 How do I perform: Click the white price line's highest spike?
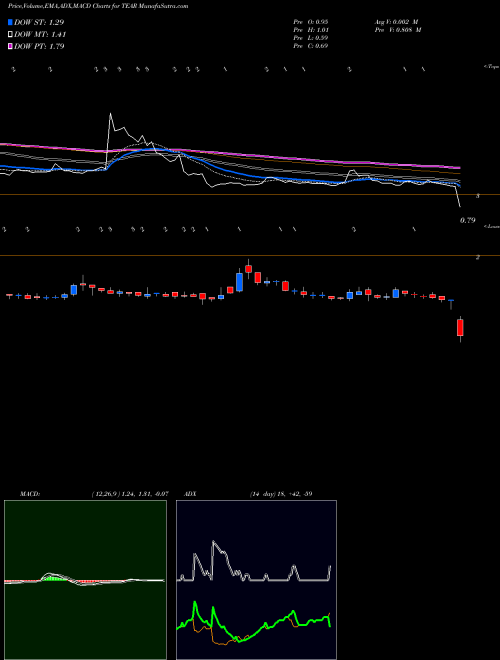(110, 114)
